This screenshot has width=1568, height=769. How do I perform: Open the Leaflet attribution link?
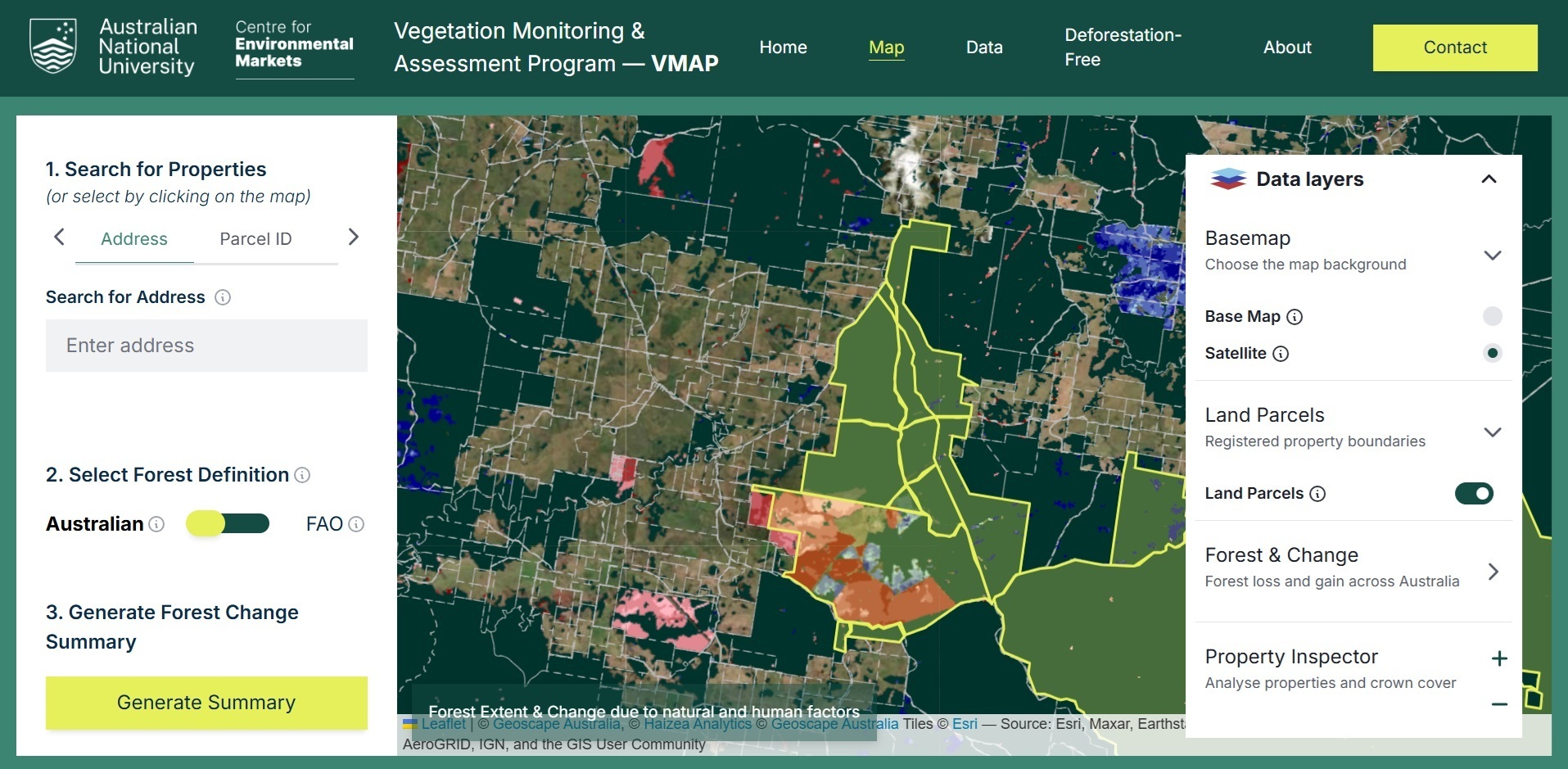[x=443, y=724]
